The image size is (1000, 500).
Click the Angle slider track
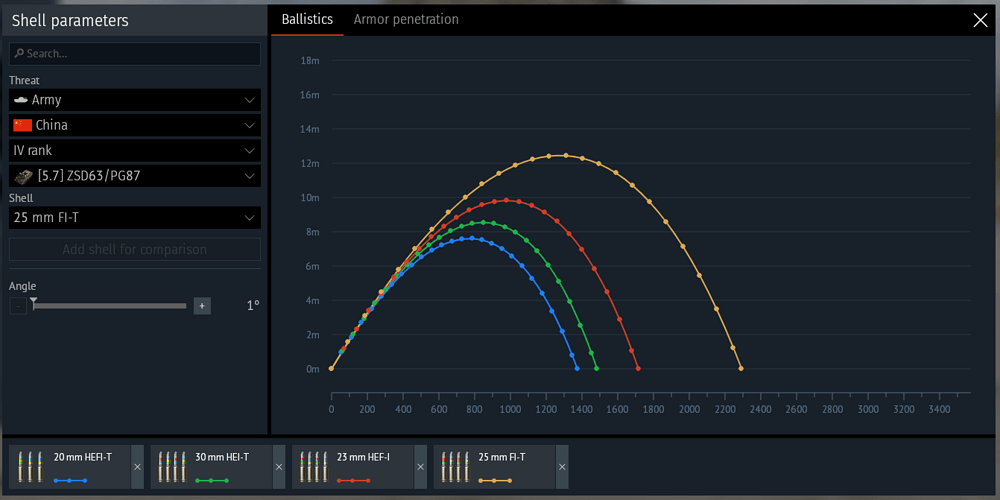(x=110, y=306)
